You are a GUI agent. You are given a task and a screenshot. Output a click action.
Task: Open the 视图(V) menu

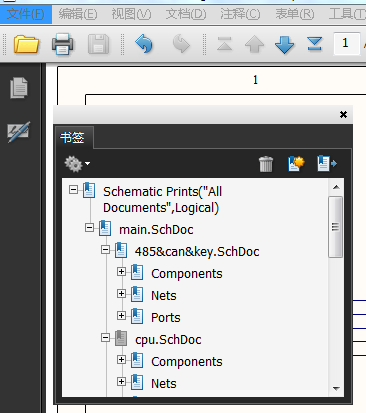131,14
